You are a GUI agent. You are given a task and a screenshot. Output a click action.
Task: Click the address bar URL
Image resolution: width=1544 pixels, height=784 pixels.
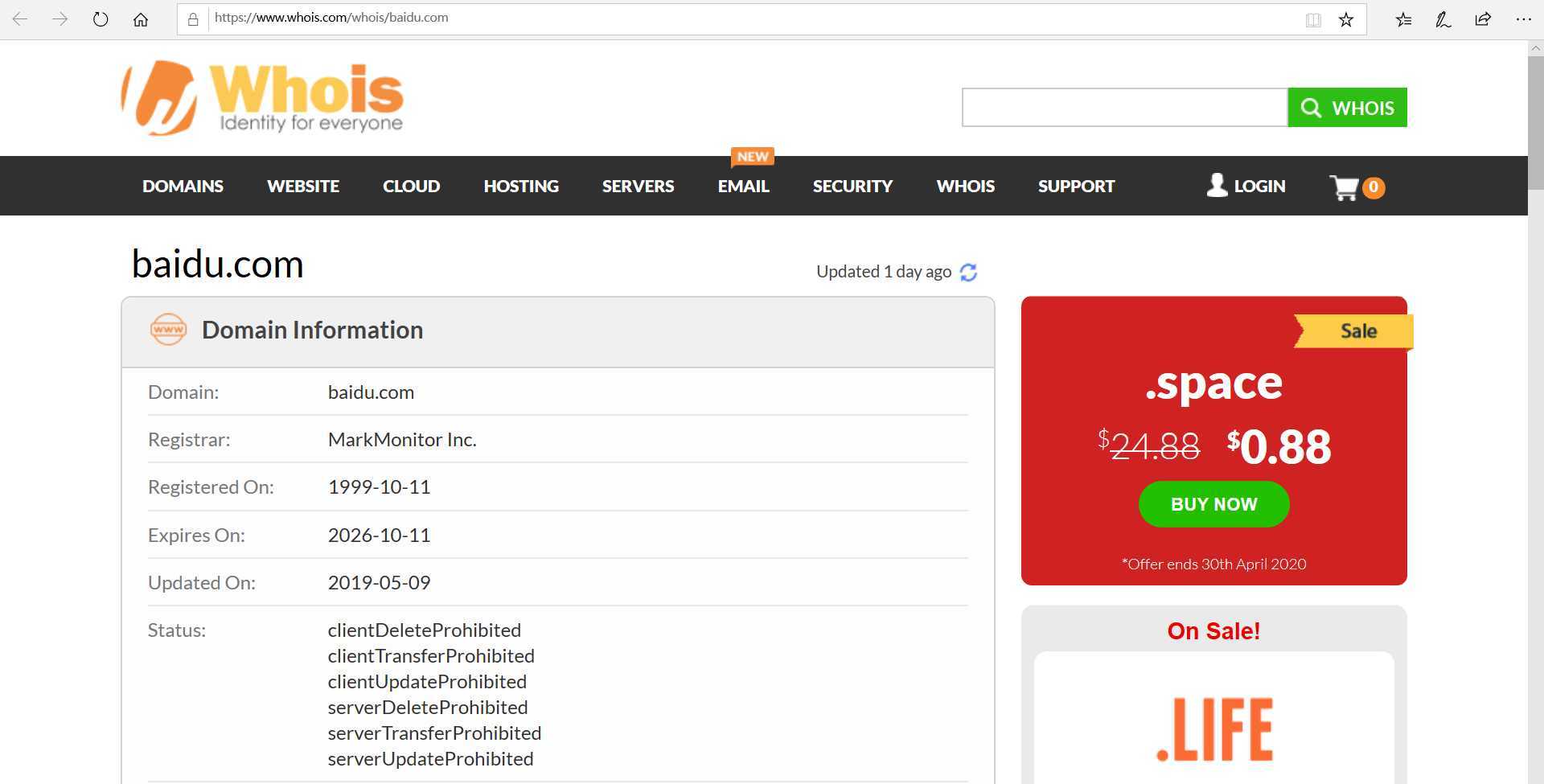[331, 18]
